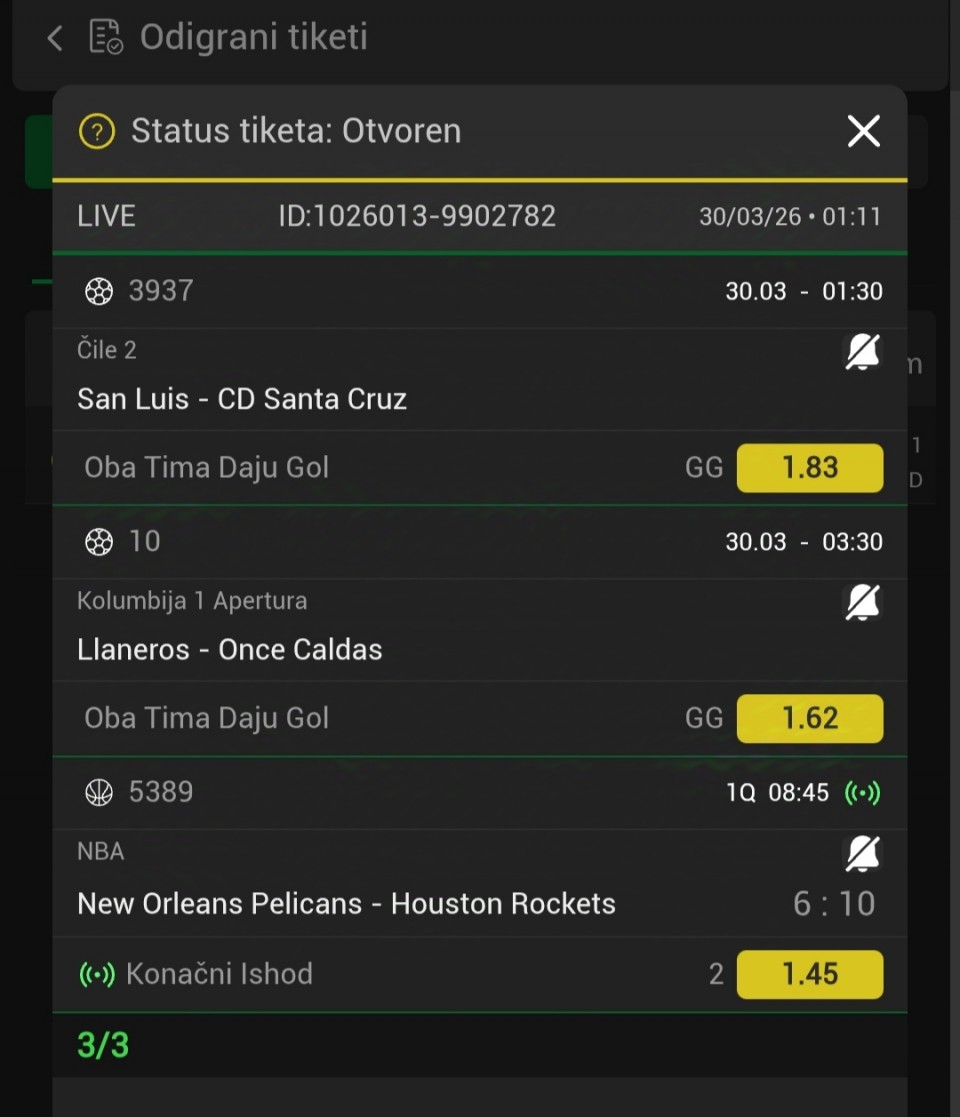Open Llaneros - Once Caldas match
Screen dimensions: 960x1117
[230, 650]
